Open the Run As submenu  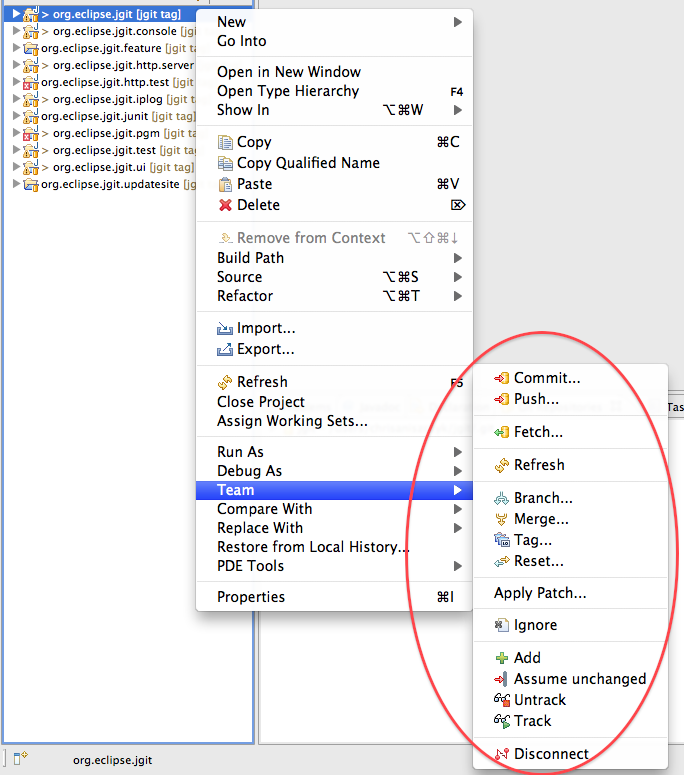point(334,452)
